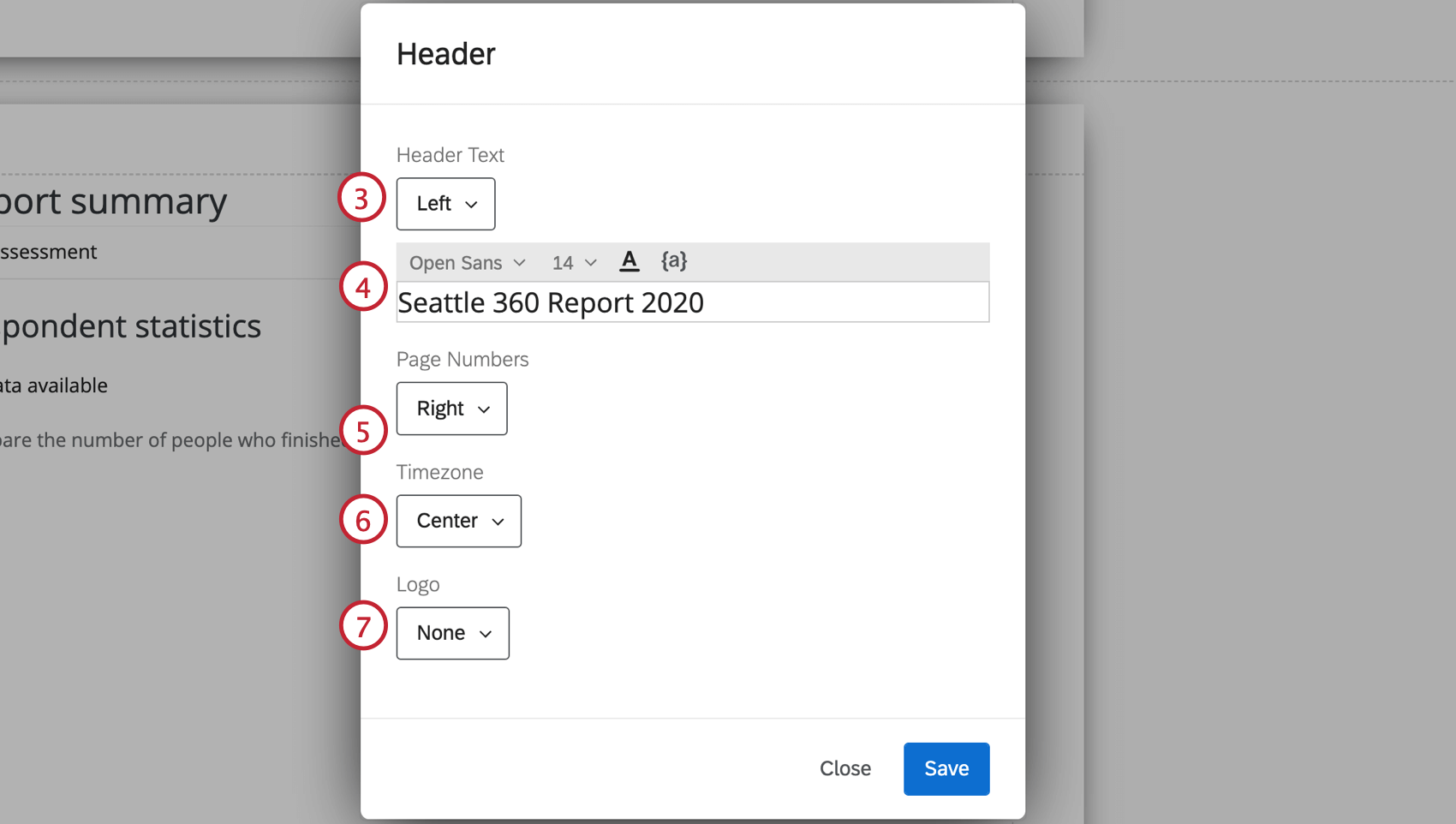
Task: Change the Header Text alignment from Left
Action: pyautogui.click(x=445, y=204)
